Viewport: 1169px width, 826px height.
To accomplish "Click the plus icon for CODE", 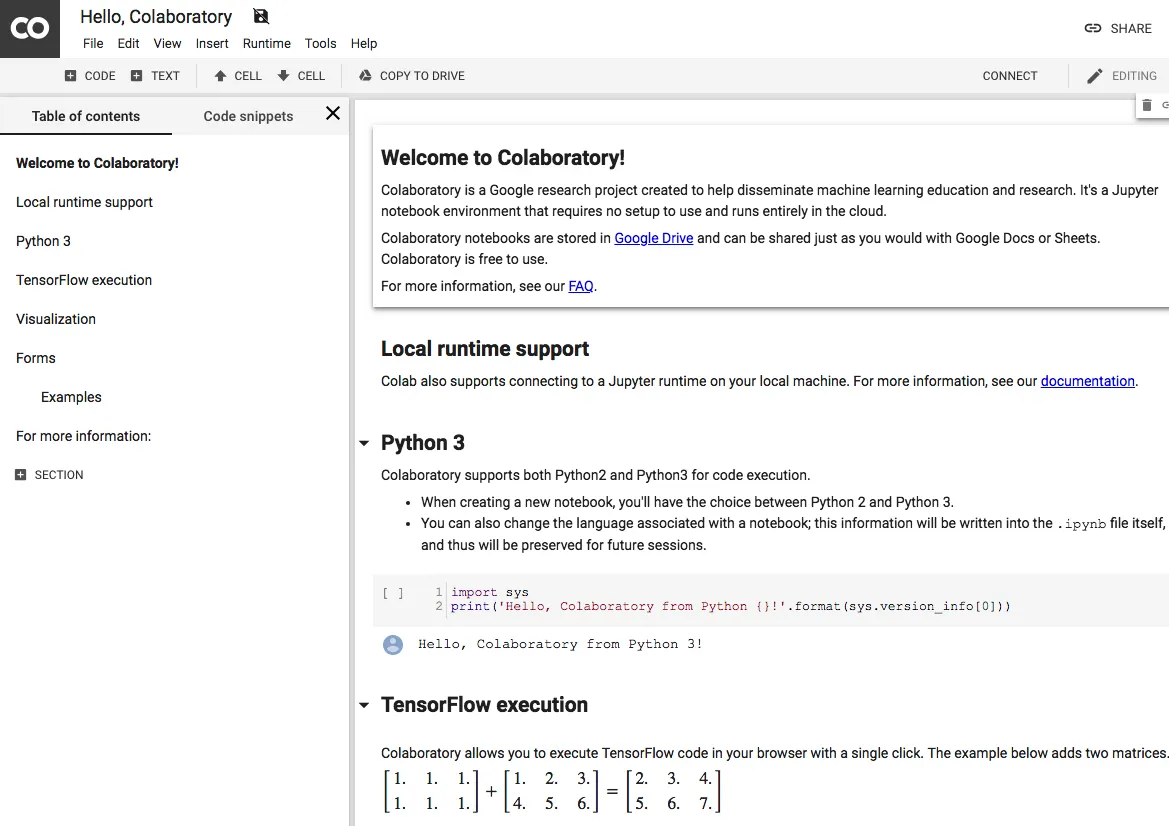I will pyautogui.click(x=70, y=75).
